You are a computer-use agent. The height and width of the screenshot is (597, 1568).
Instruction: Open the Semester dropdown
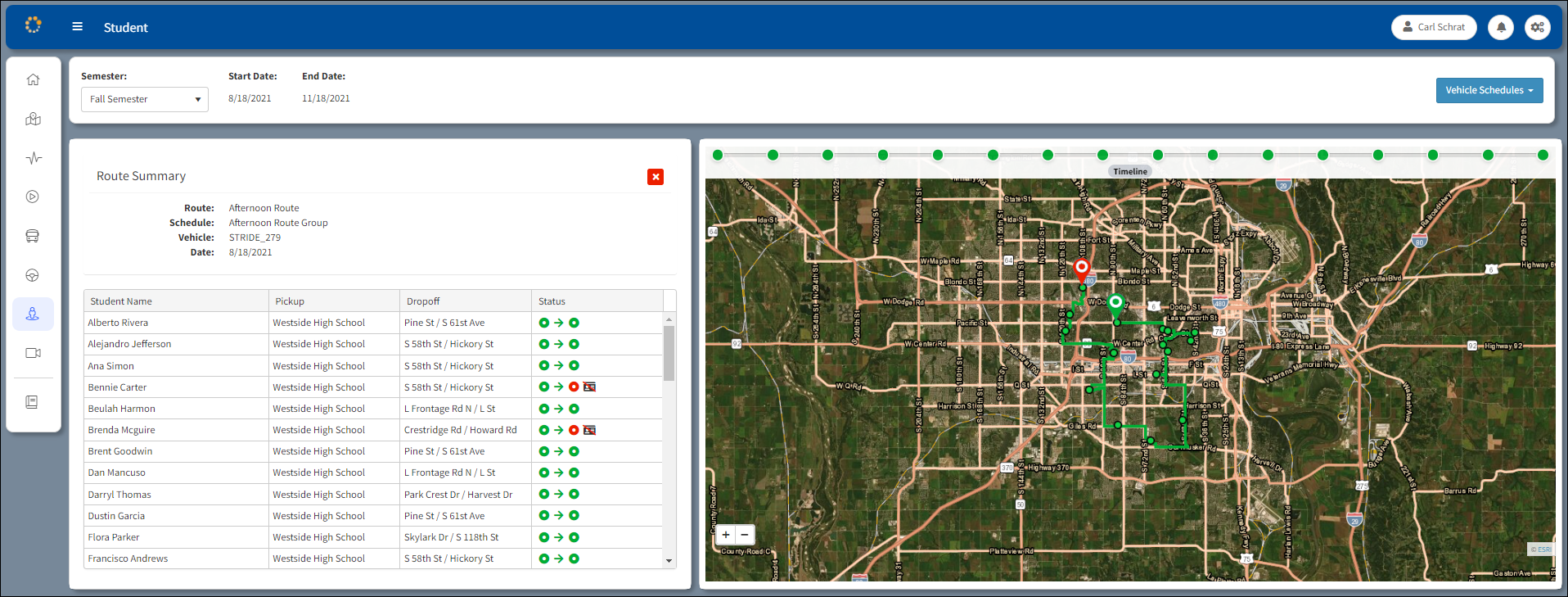pyautogui.click(x=144, y=99)
